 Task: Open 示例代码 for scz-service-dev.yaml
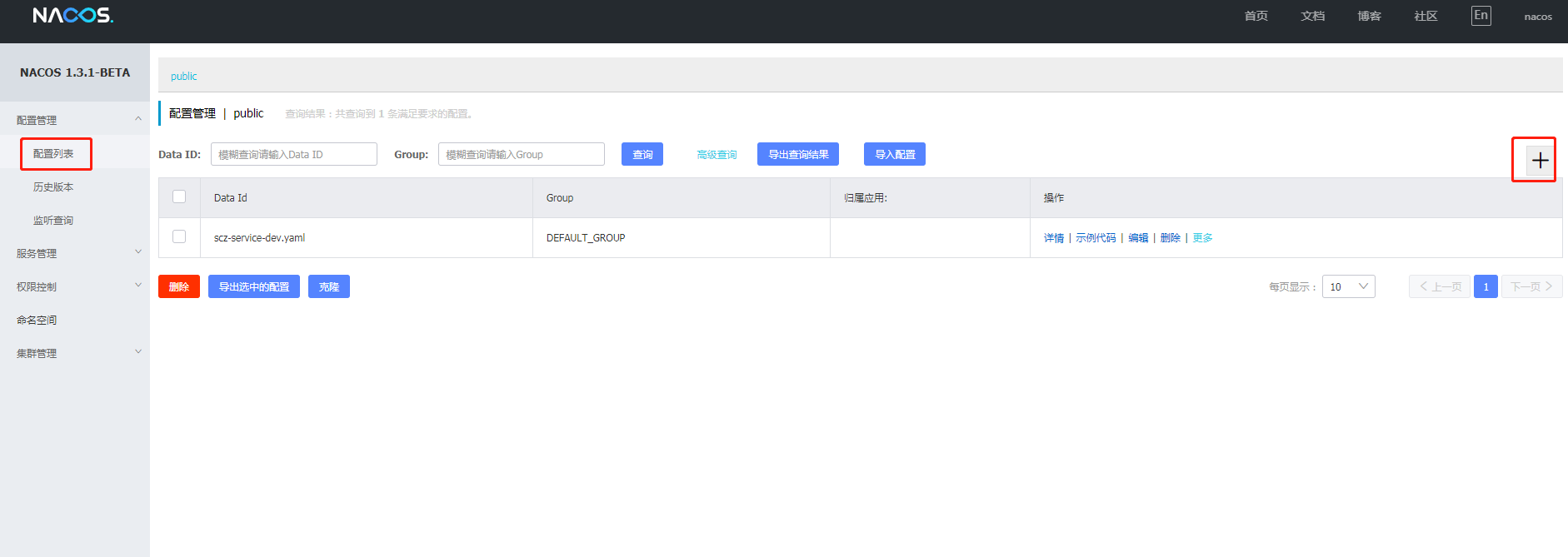[1096, 238]
